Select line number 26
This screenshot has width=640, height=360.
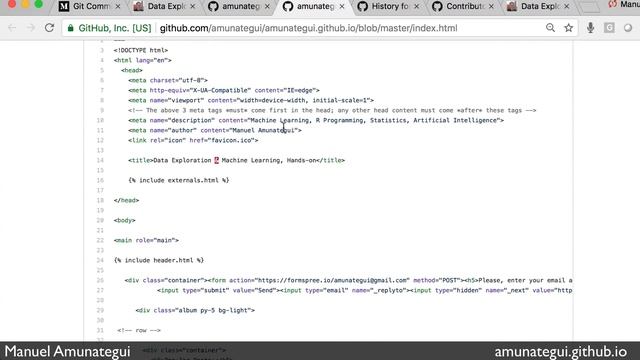tap(100, 280)
